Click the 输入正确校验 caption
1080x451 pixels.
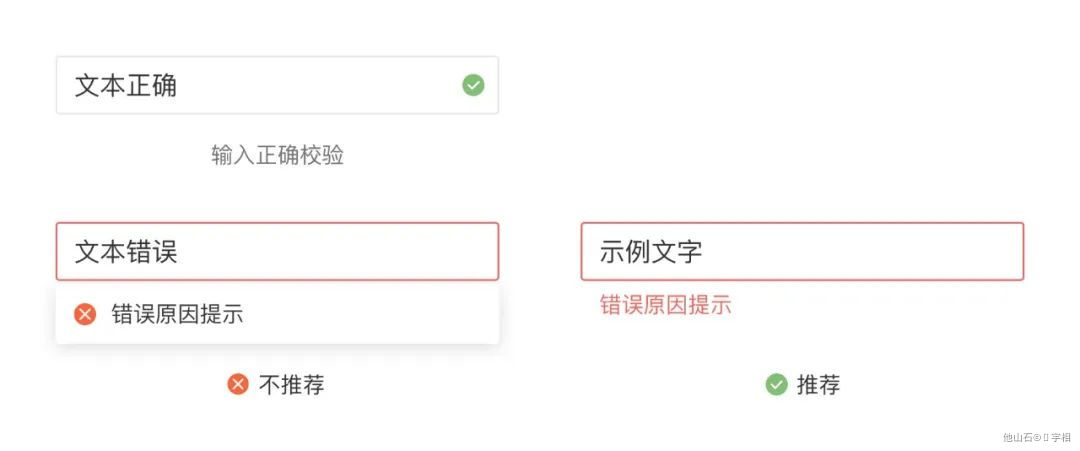pos(278,156)
